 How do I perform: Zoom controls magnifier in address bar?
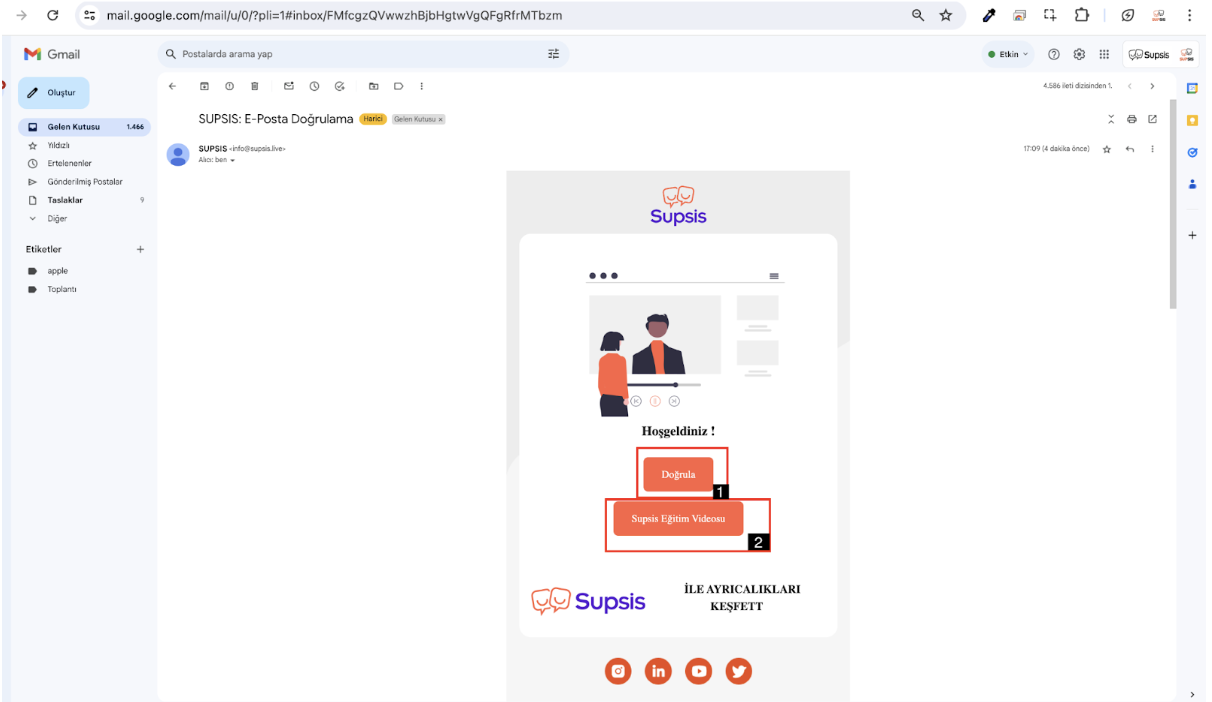tap(918, 15)
